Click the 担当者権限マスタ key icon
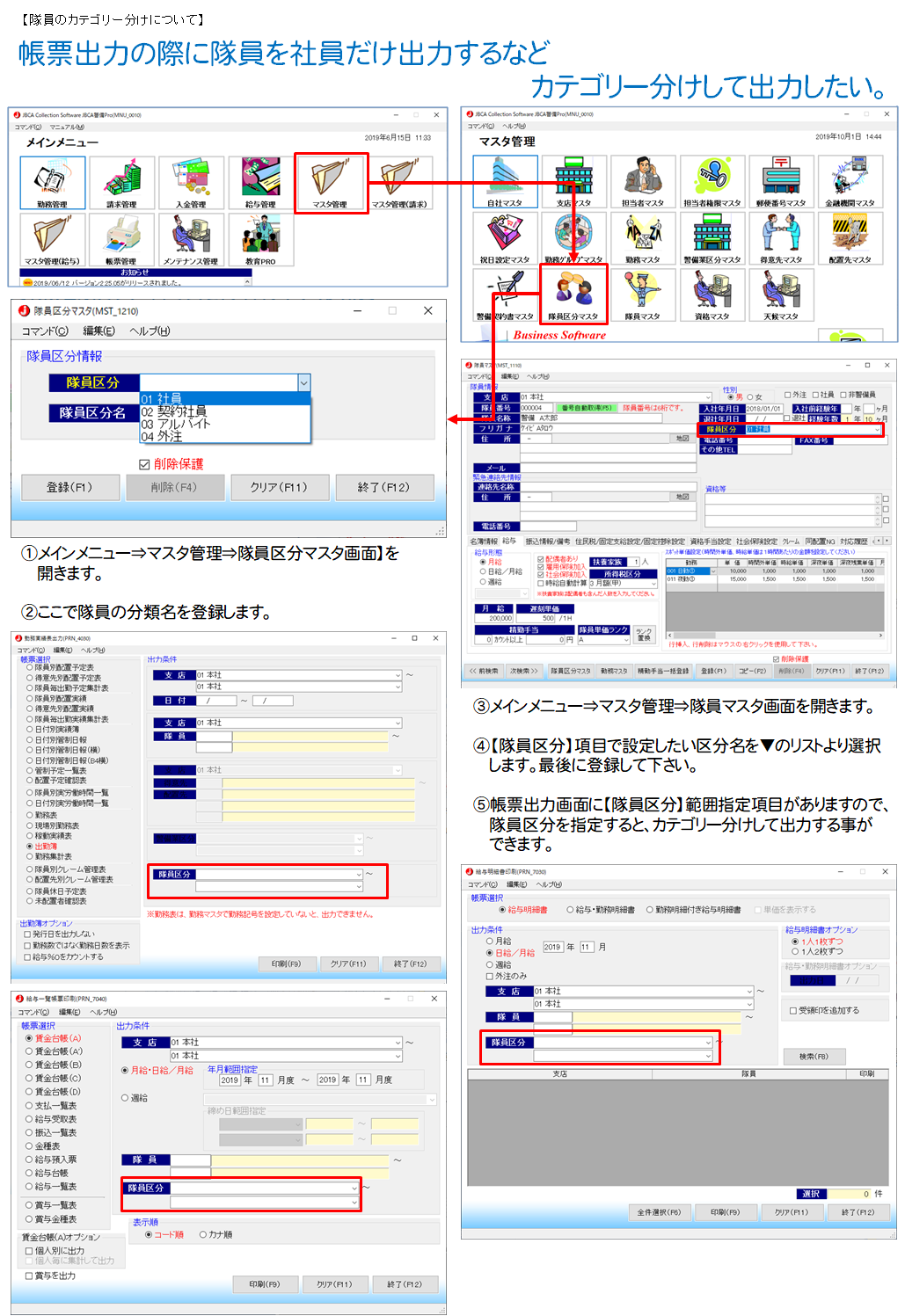905x1316 pixels. 712,180
